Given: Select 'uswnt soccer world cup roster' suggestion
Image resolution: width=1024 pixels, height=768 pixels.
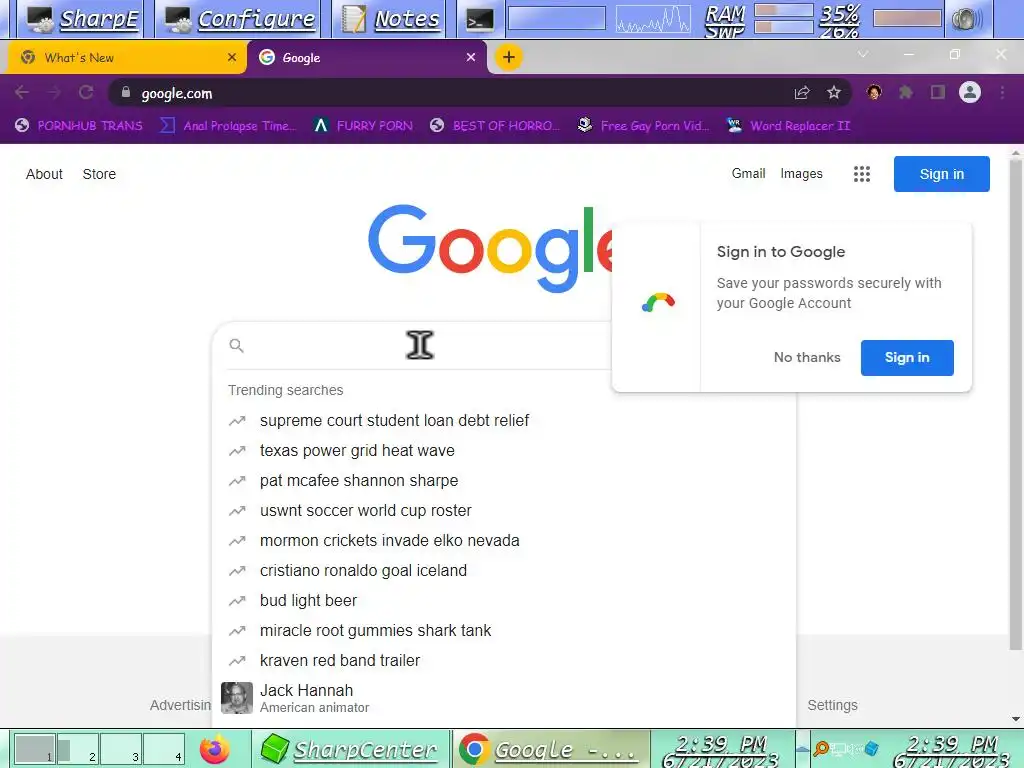Looking at the screenshot, I should [x=365, y=511].
